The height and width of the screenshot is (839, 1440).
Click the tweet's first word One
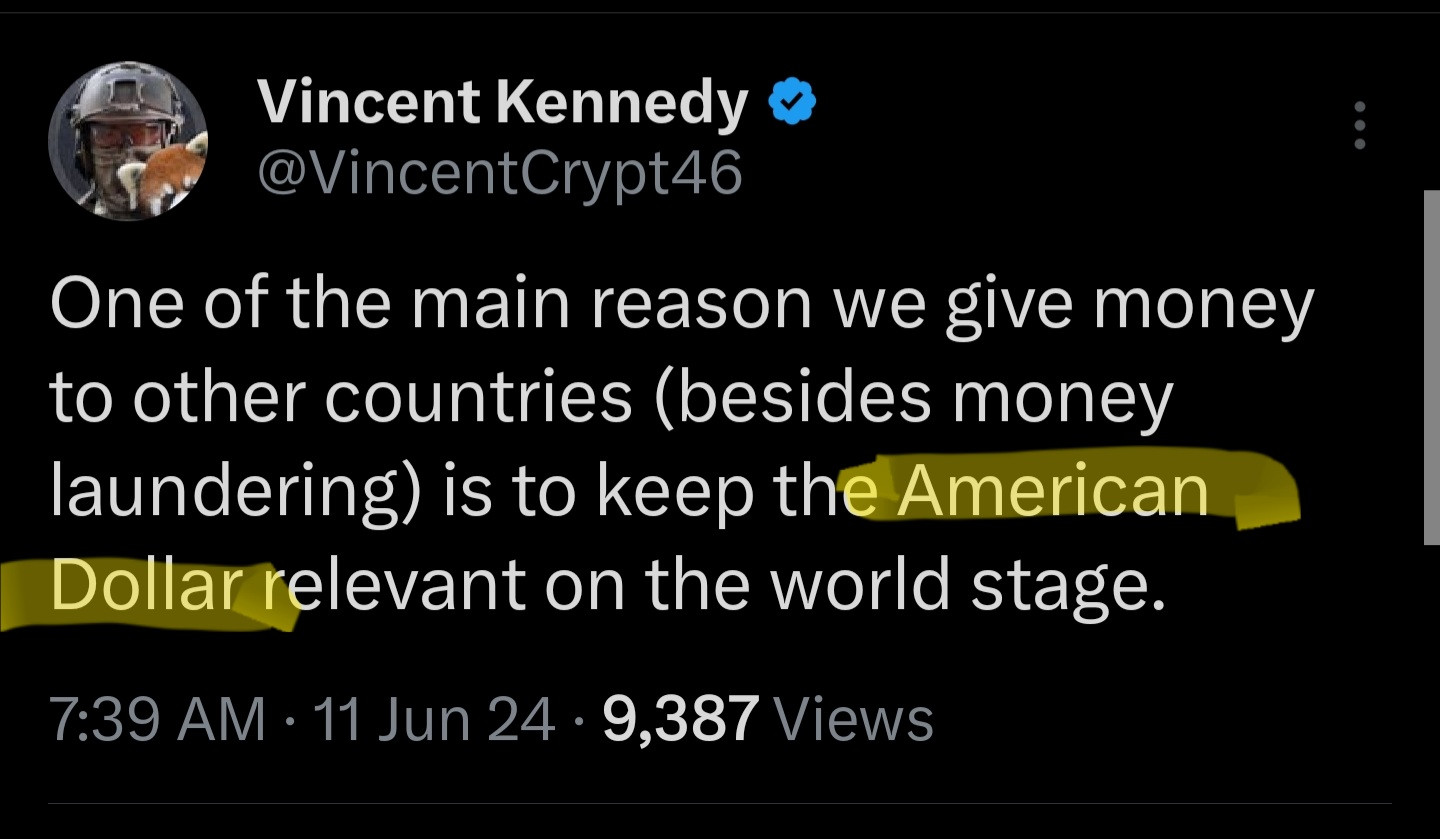107,305
